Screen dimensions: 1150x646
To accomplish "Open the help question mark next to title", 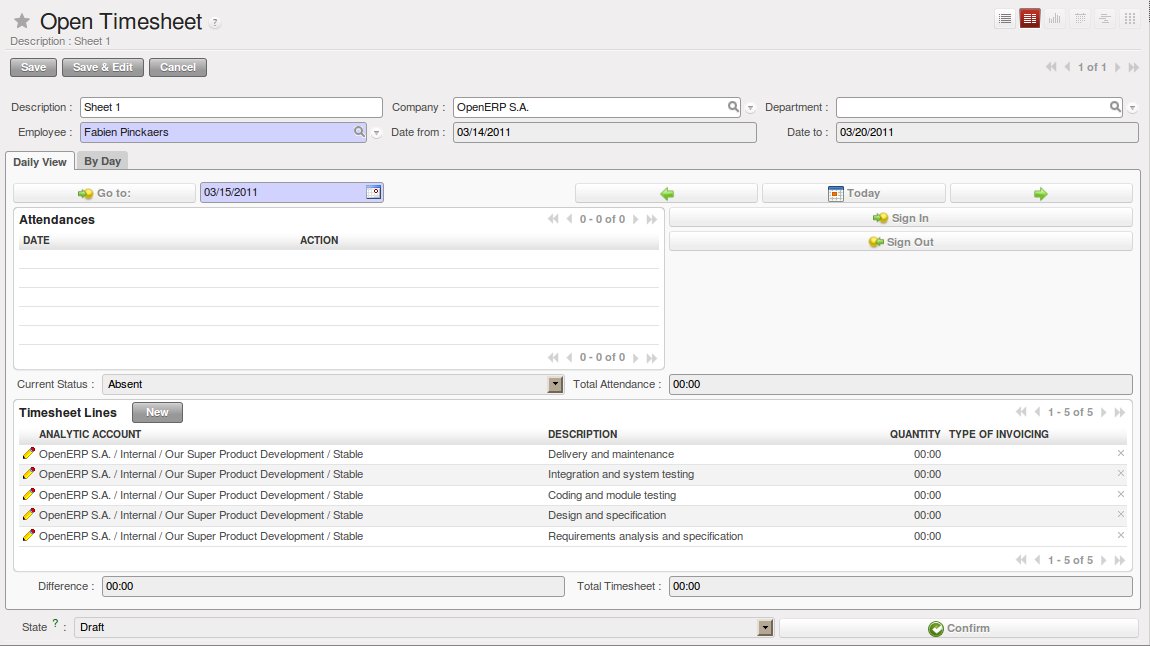I will pyautogui.click(x=216, y=23).
